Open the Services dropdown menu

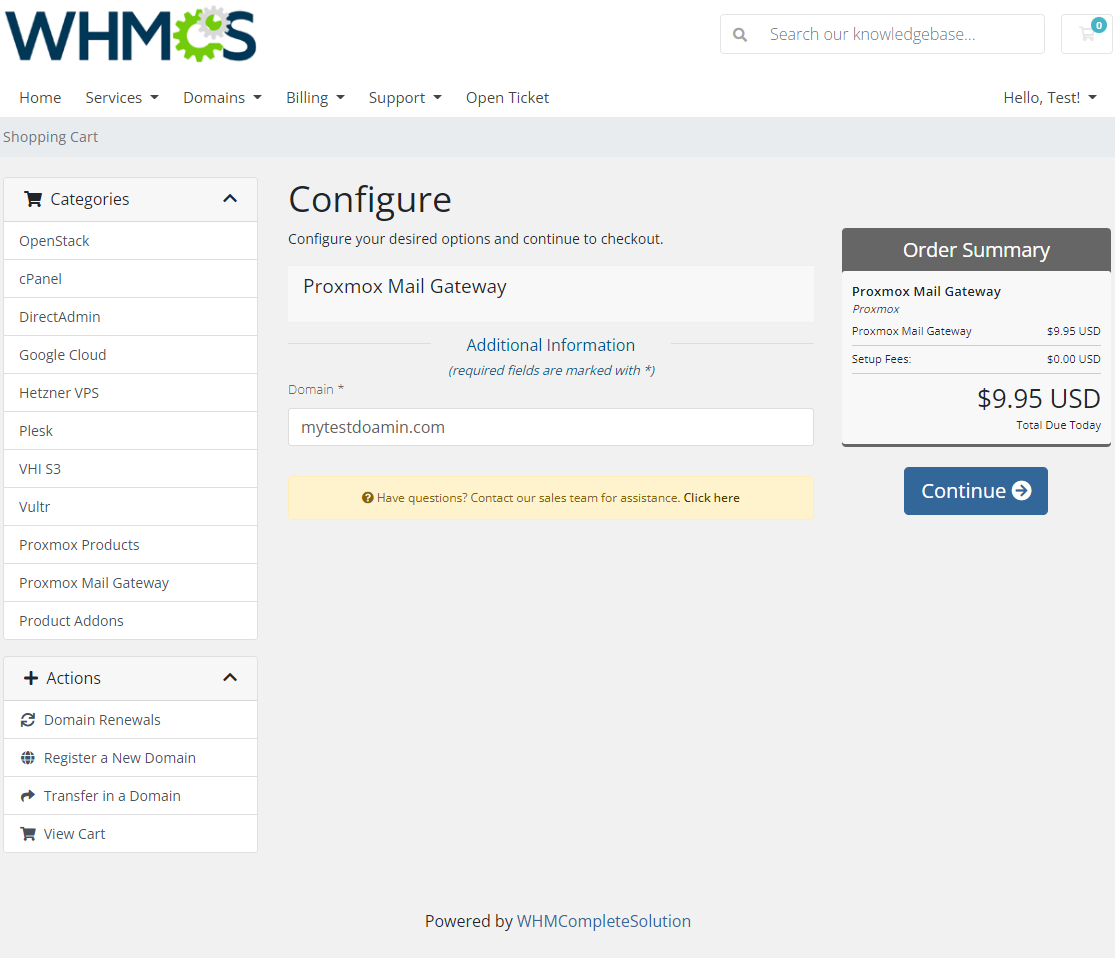coord(122,97)
